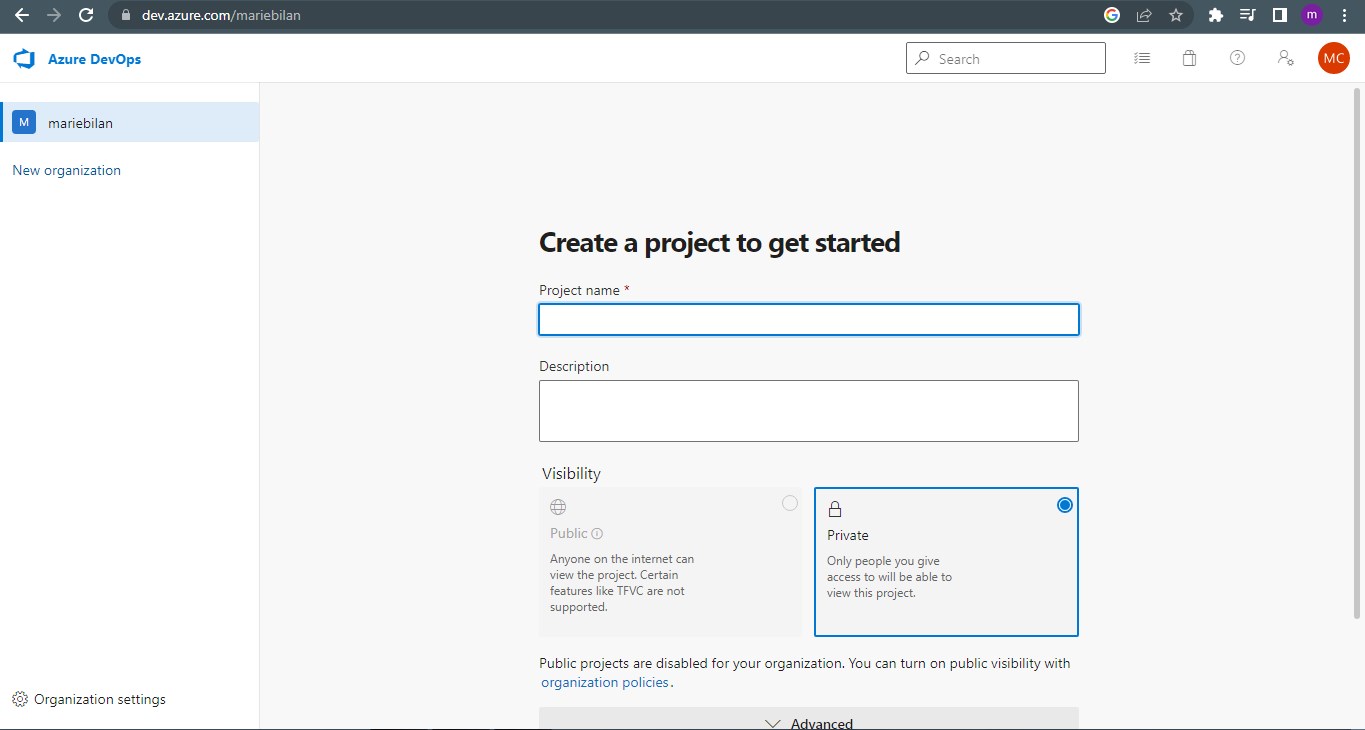Open the Help question mark icon
The height and width of the screenshot is (730, 1365).
(x=1237, y=58)
